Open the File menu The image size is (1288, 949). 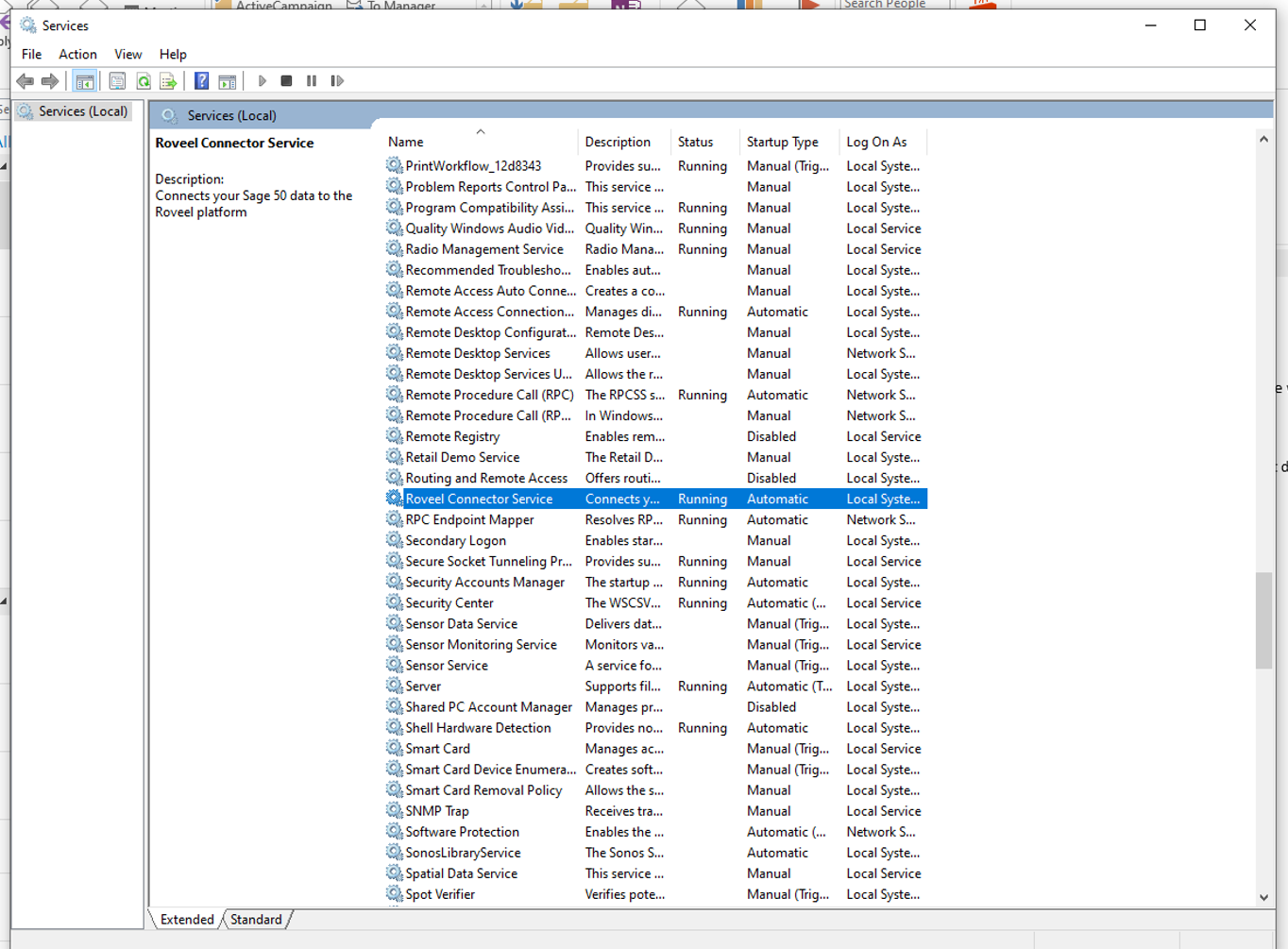click(31, 54)
